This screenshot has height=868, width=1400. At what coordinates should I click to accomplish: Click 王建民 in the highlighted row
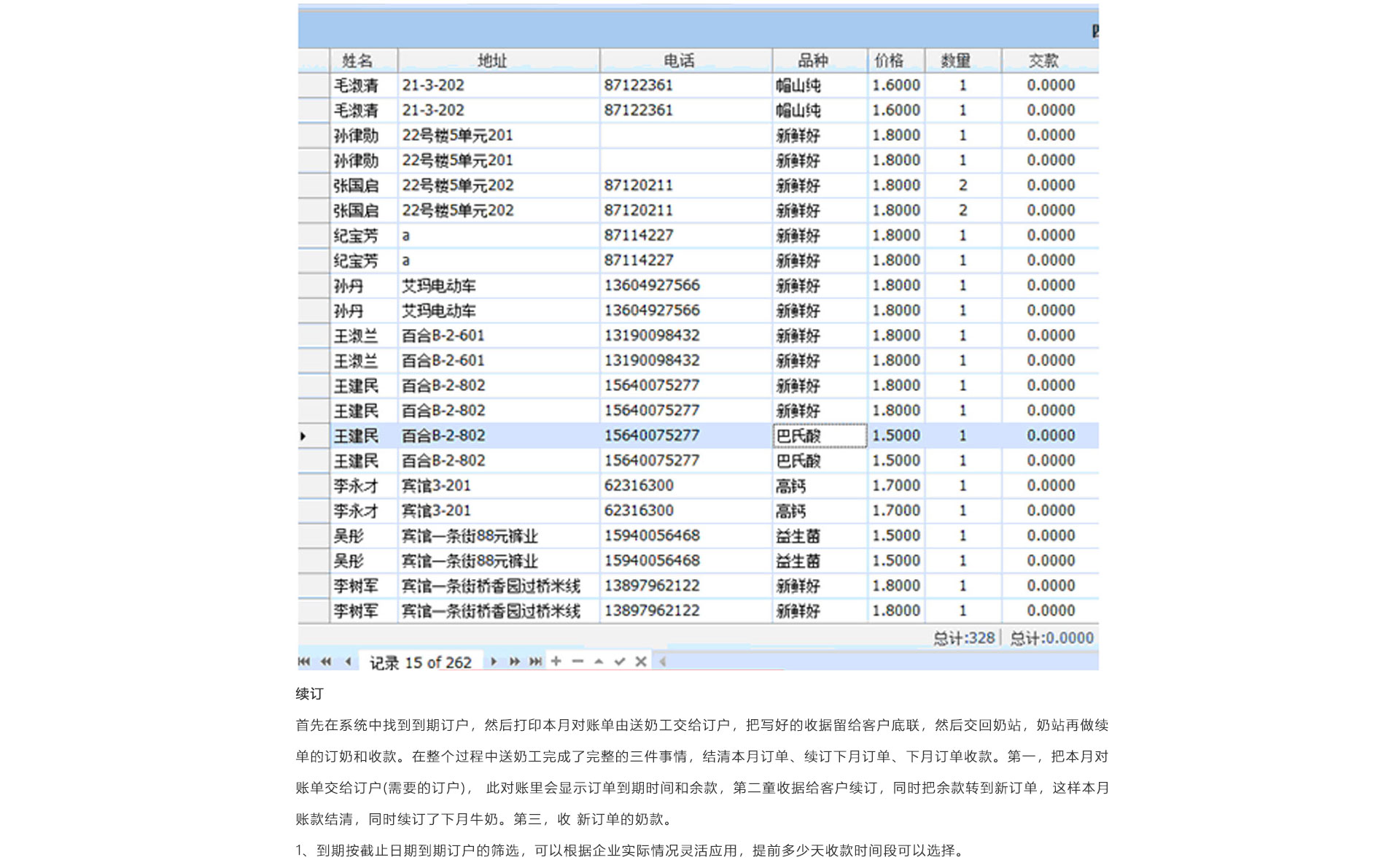[x=356, y=436]
